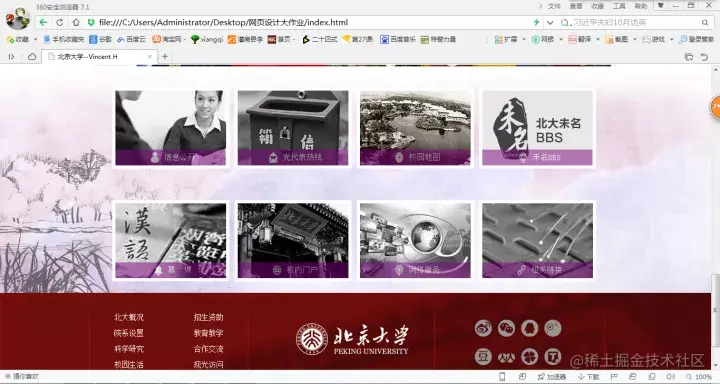Open the 科学研究 footer link
This screenshot has height=384, width=720.
pyautogui.click(x=129, y=349)
